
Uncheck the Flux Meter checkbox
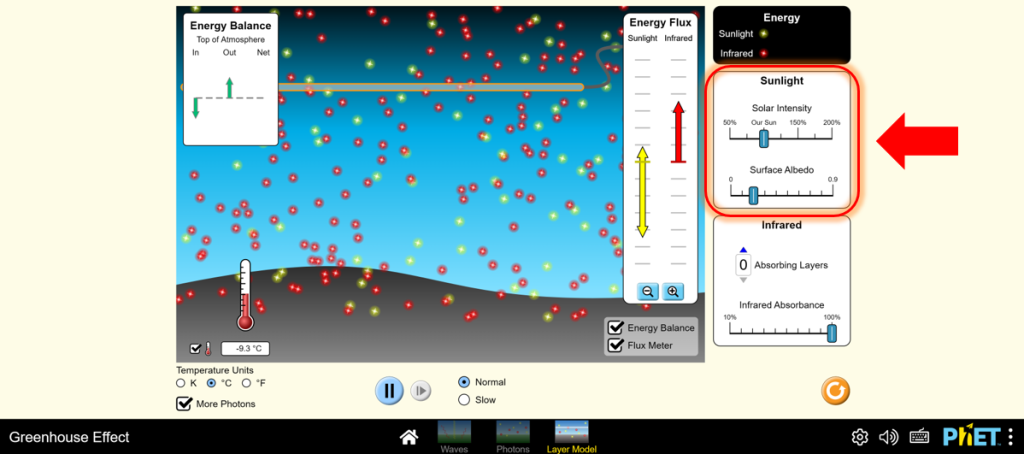[615, 345]
